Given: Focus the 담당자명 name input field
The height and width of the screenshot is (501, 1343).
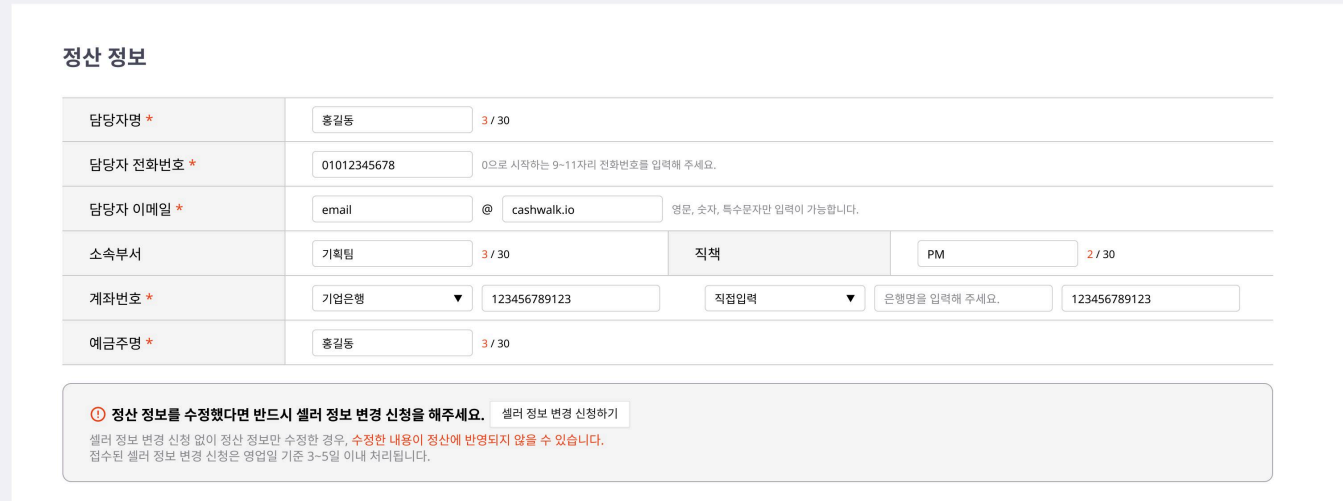Looking at the screenshot, I should [391, 120].
